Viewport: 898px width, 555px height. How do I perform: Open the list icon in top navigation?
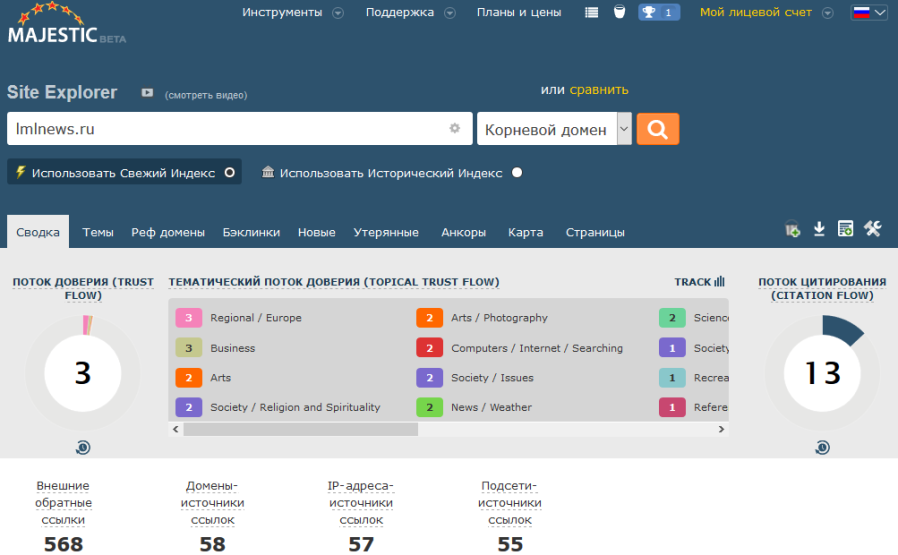pos(592,12)
